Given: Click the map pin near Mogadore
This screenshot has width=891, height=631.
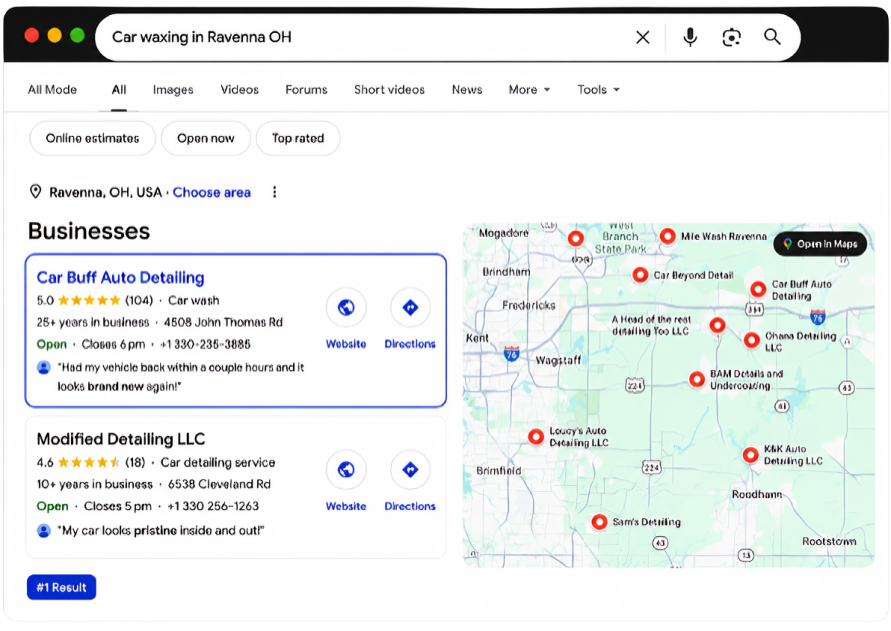Looking at the screenshot, I should click(576, 238).
